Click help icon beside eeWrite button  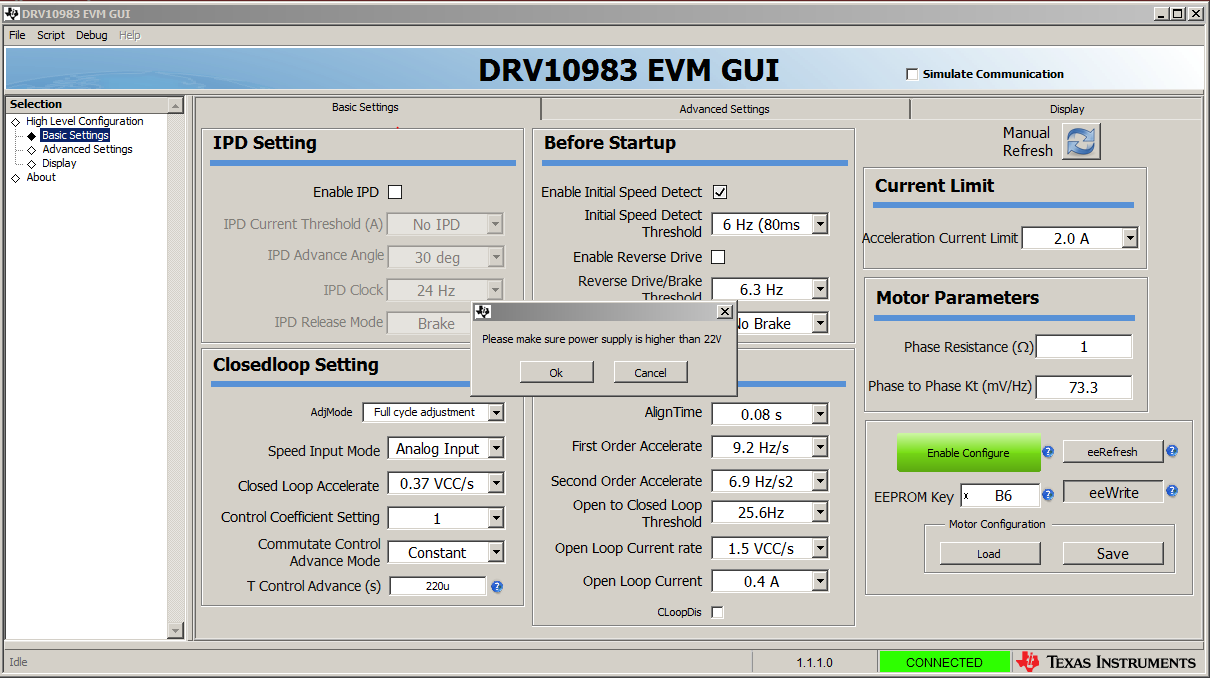(x=1172, y=491)
